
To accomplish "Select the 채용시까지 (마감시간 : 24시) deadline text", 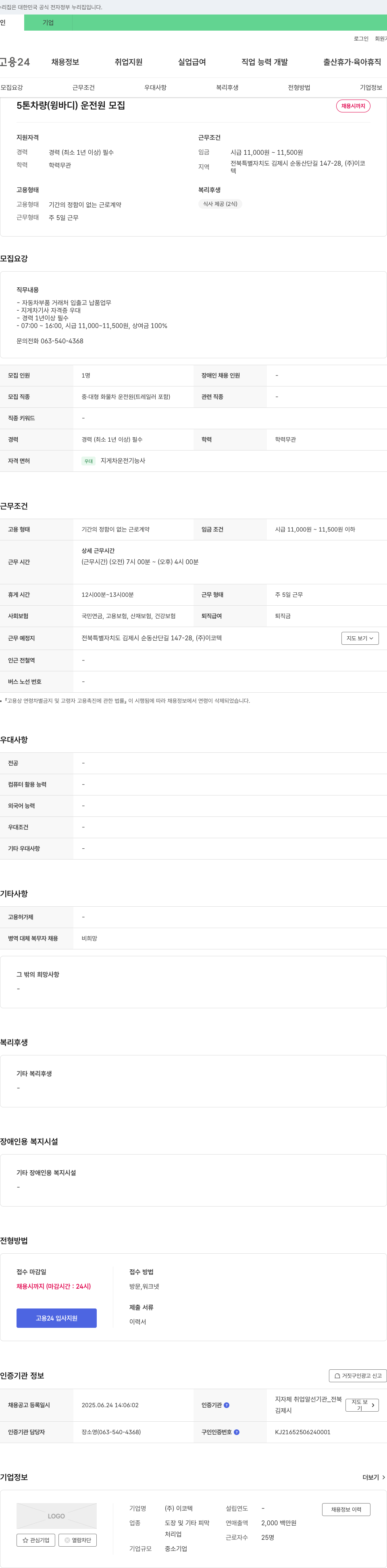I will (54, 1286).
